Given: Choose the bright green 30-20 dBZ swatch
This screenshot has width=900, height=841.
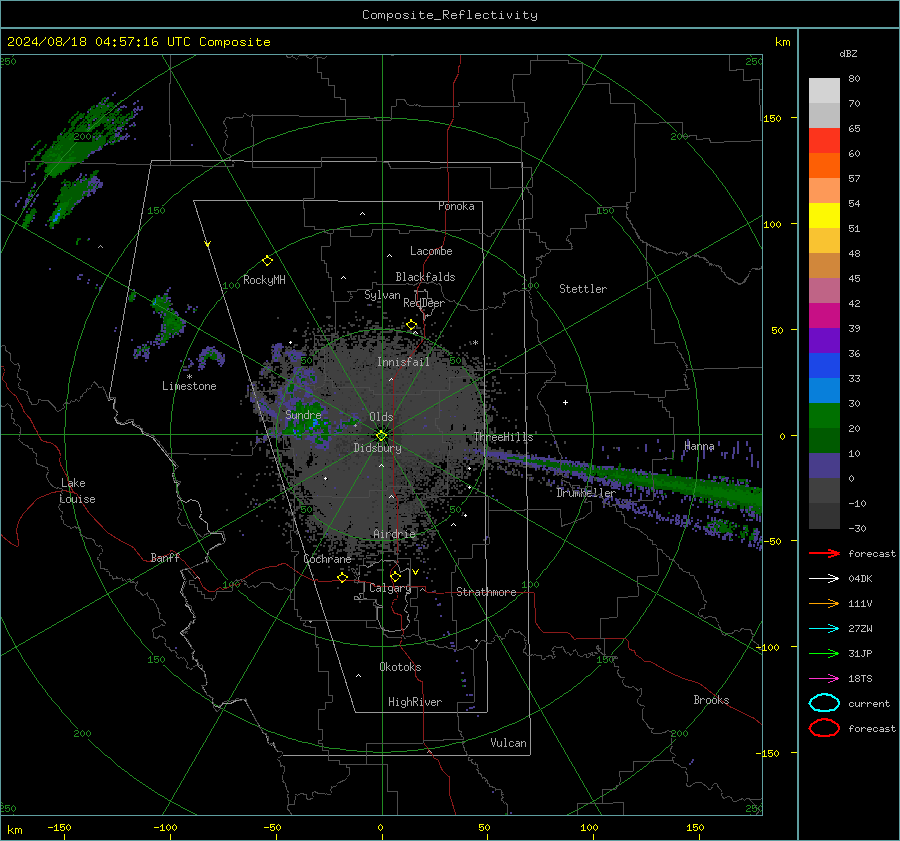Looking at the screenshot, I should click(824, 416).
